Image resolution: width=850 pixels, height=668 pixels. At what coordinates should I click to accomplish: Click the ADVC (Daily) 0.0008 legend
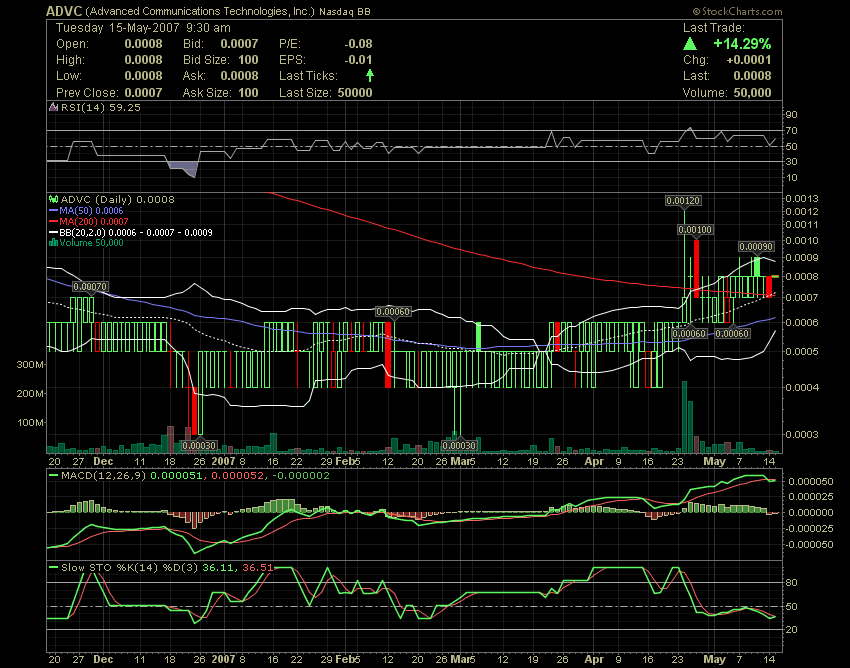pyautogui.click(x=118, y=200)
